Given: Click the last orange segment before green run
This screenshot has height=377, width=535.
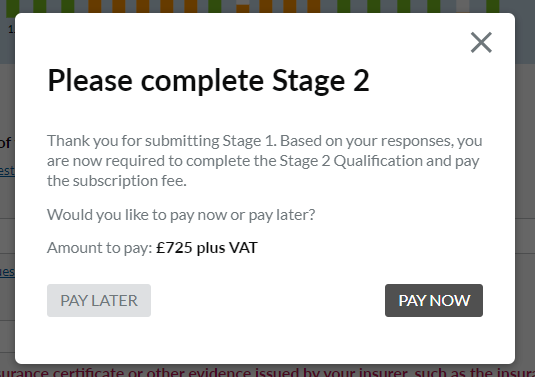Looking at the screenshot, I should click(x=314, y=6).
